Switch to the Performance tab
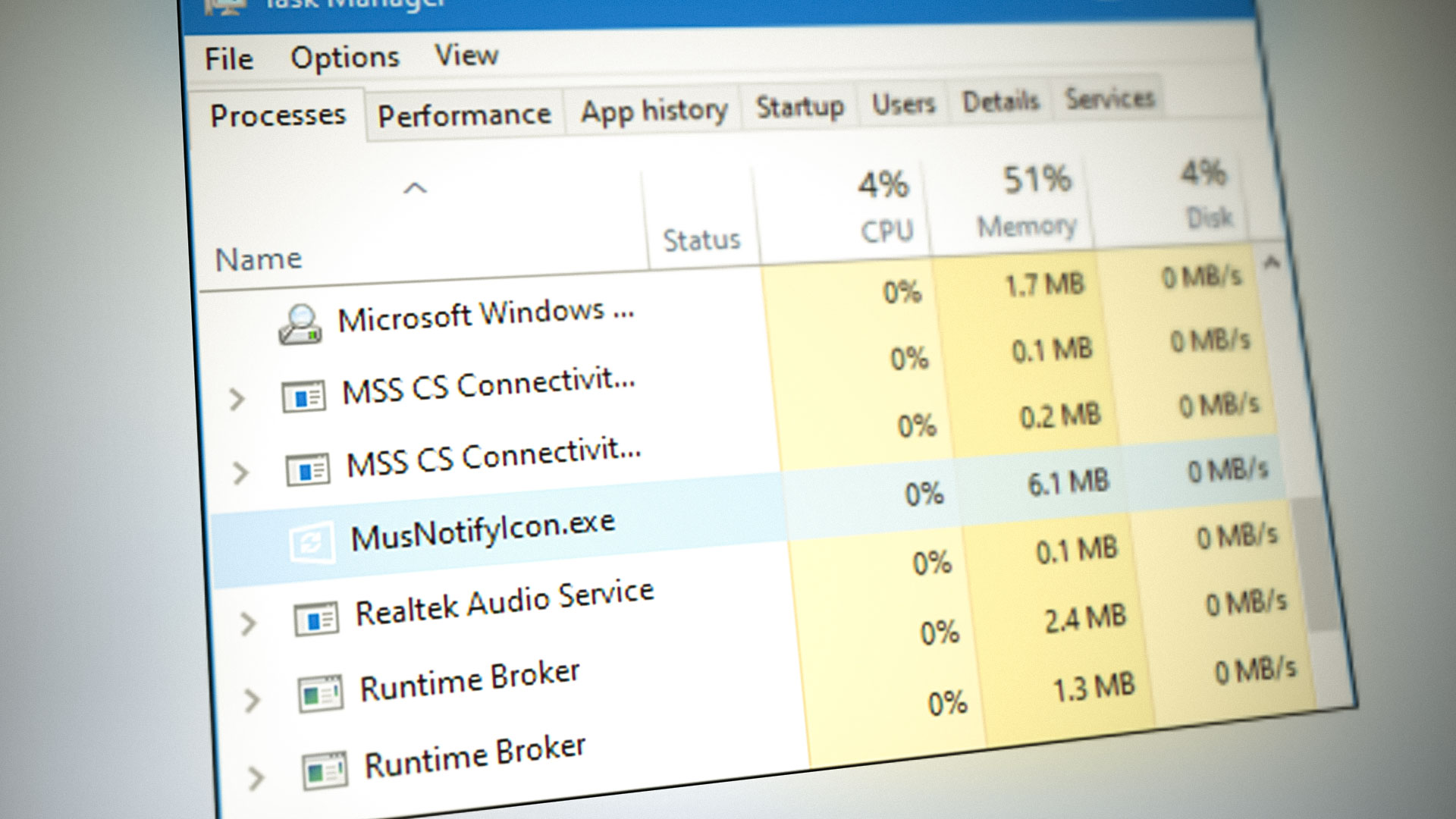Screen dimensions: 1456x819 point(466,113)
